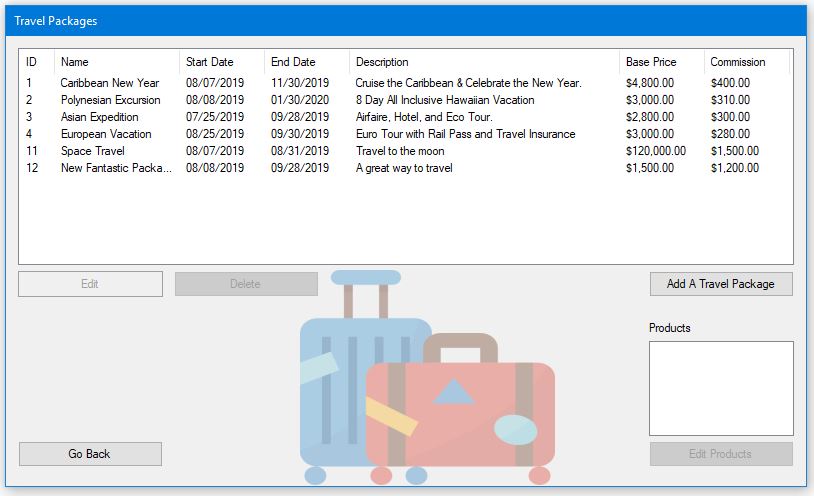Click the Add A Travel Package button
The width and height of the screenshot is (814, 496).
(x=720, y=284)
